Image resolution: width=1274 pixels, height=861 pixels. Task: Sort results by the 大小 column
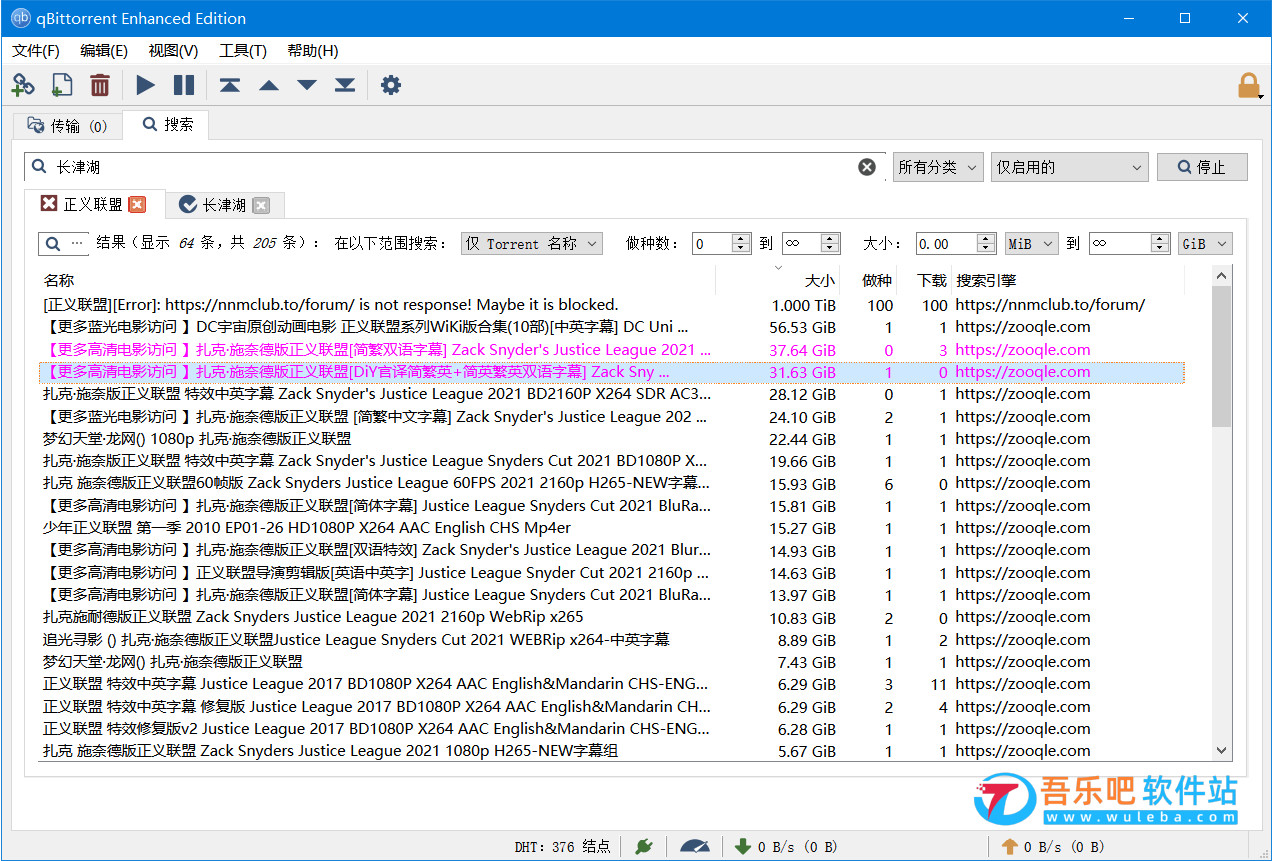(778, 281)
